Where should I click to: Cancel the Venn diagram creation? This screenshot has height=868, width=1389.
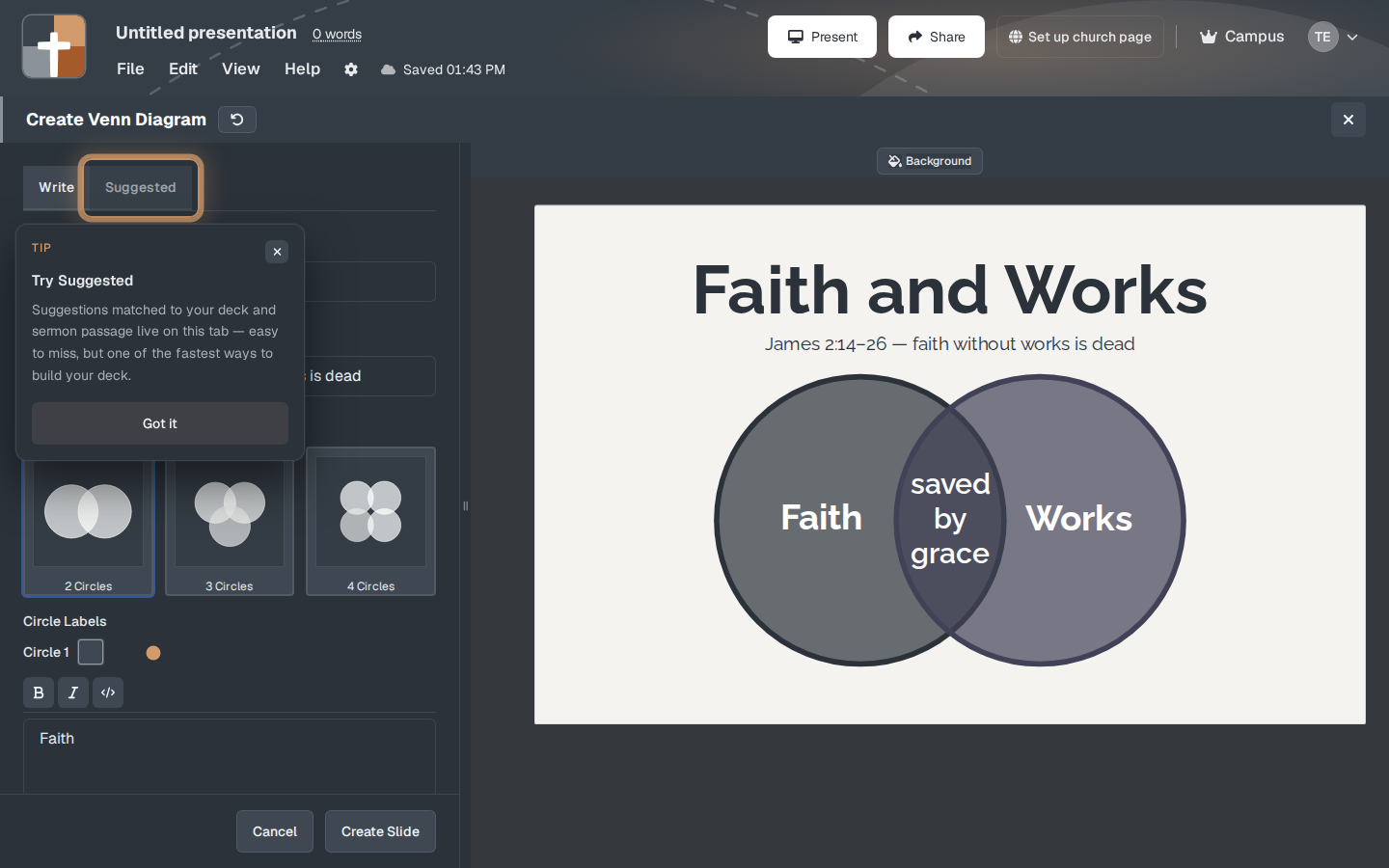pyautogui.click(x=275, y=831)
